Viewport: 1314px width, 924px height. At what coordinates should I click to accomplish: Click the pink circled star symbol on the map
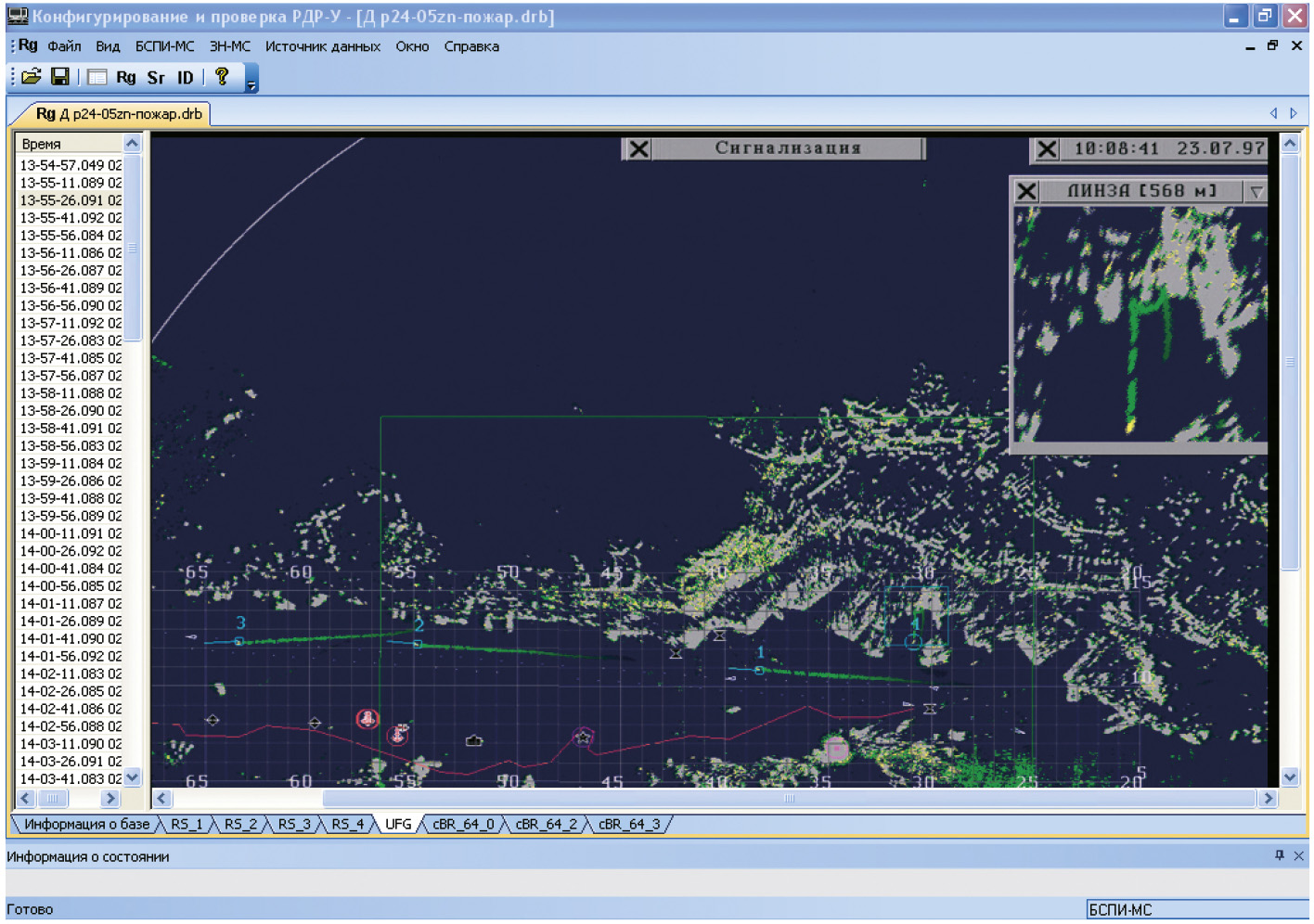583,738
